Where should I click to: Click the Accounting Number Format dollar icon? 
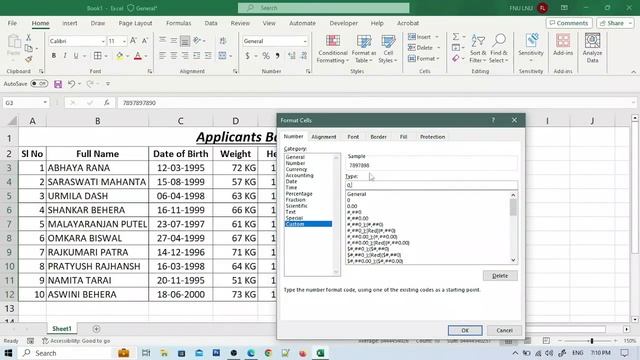click(247, 56)
